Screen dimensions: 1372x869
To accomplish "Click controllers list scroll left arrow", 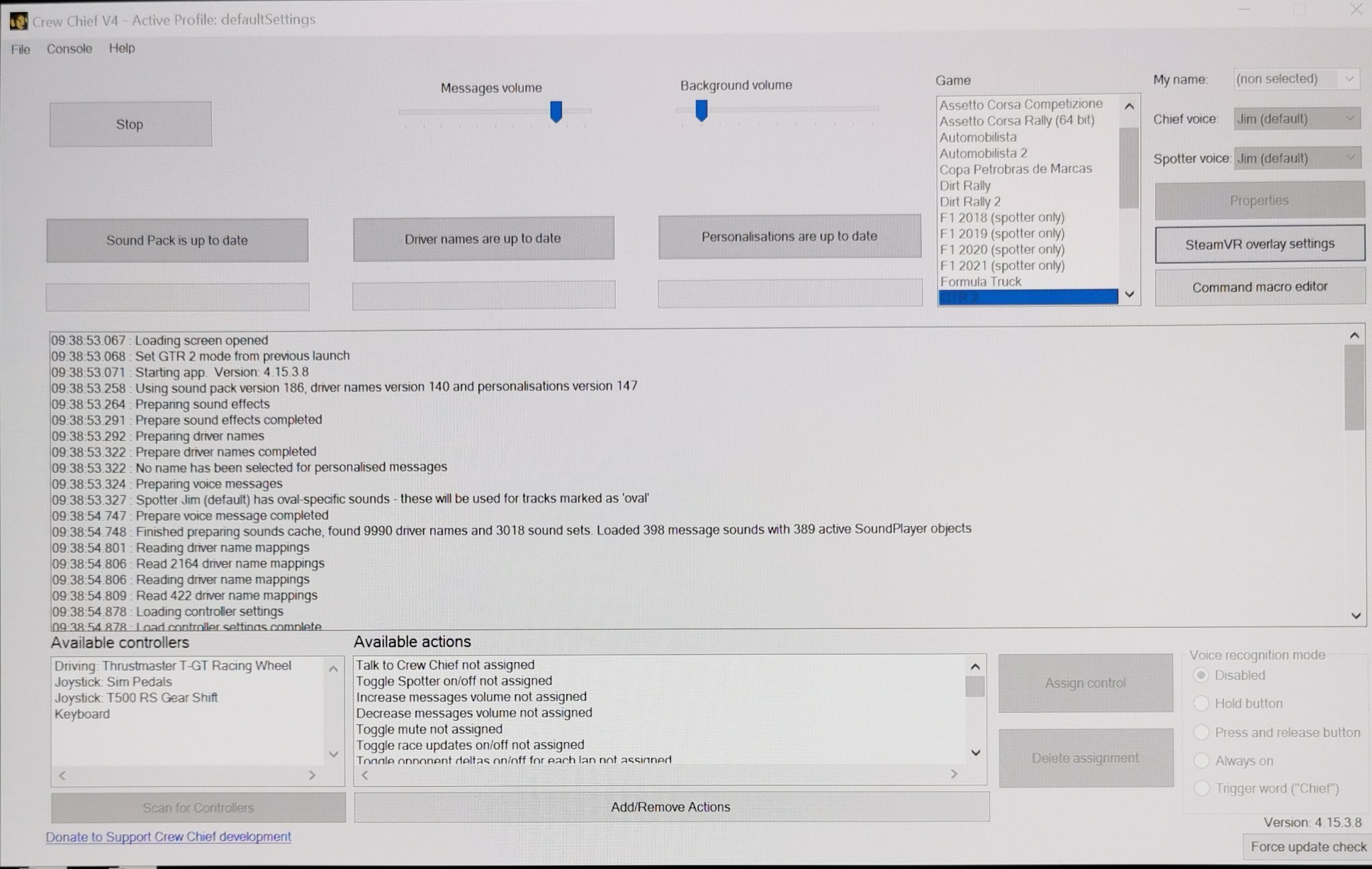I will [x=62, y=775].
